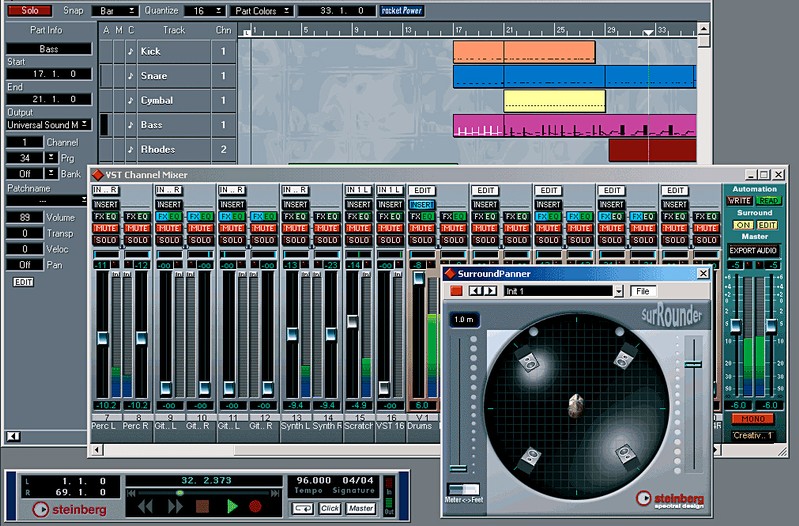Start playback with the green Play button
Image resolution: width=799 pixels, height=526 pixels.
coord(232,506)
